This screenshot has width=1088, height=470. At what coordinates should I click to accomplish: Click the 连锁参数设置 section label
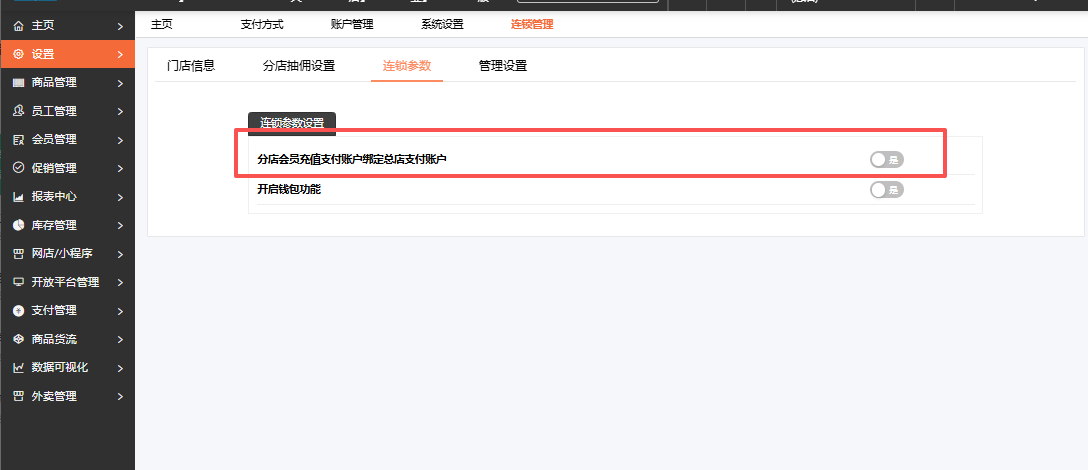tap(292, 123)
